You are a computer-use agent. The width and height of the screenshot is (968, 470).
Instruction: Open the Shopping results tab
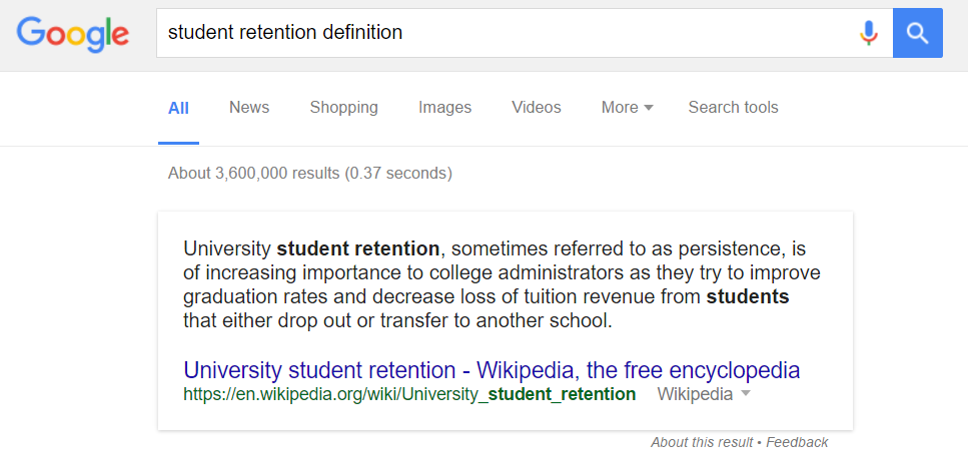(344, 107)
